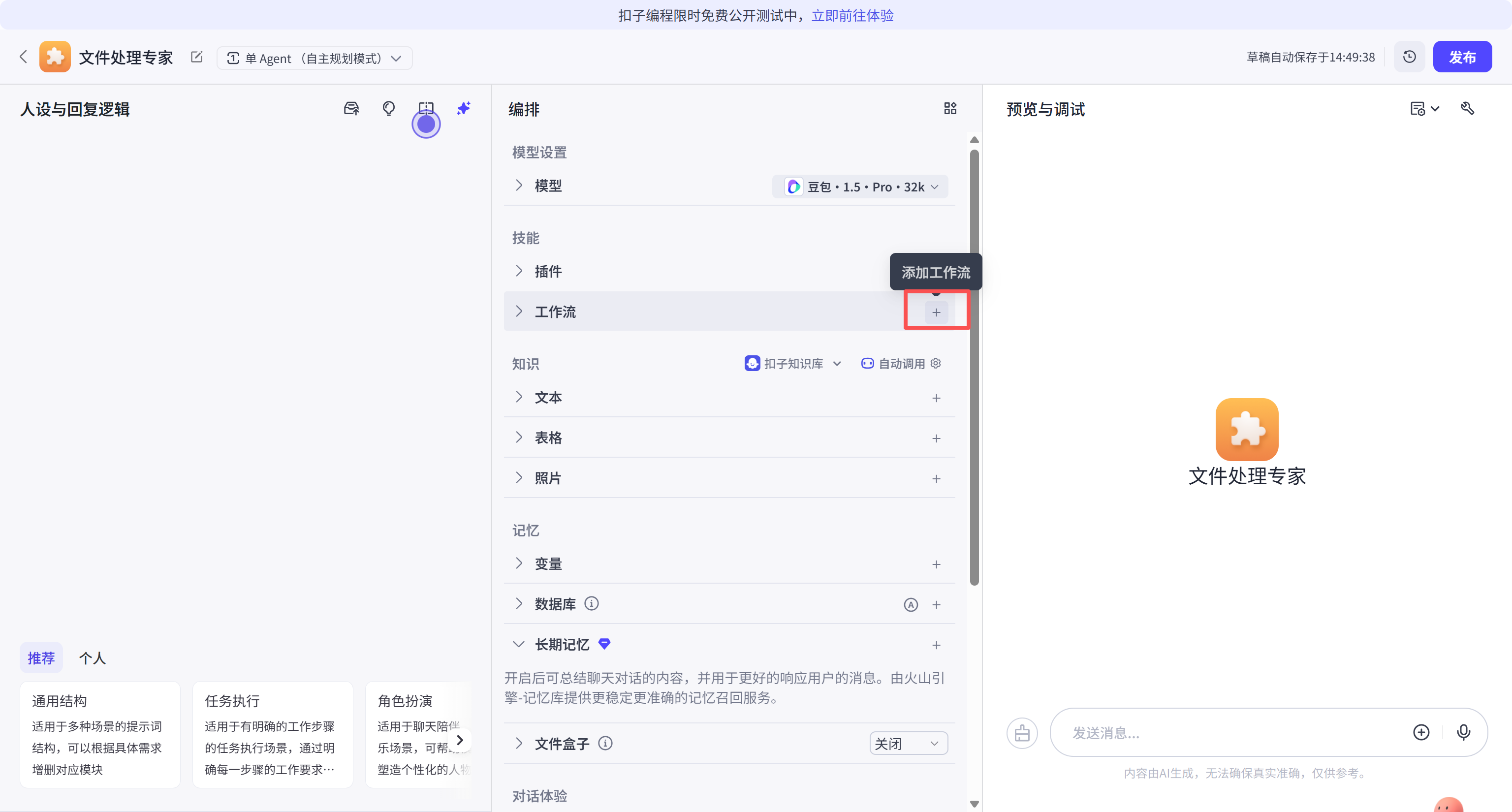Collapse the 长期记忆 section

518,644
